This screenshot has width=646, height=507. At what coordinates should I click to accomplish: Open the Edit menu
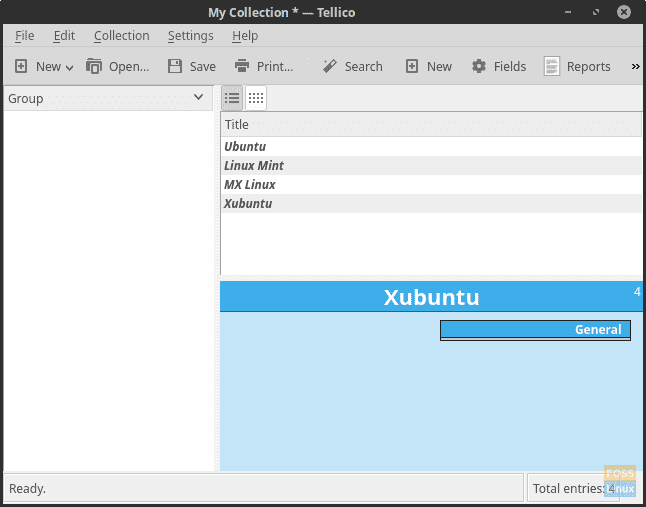(64, 36)
